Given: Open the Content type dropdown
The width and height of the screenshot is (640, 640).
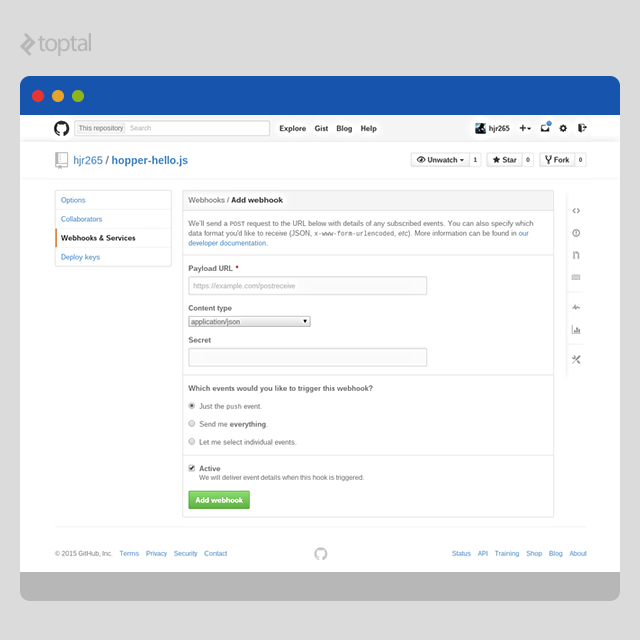Looking at the screenshot, I should (x=249, y=322).
